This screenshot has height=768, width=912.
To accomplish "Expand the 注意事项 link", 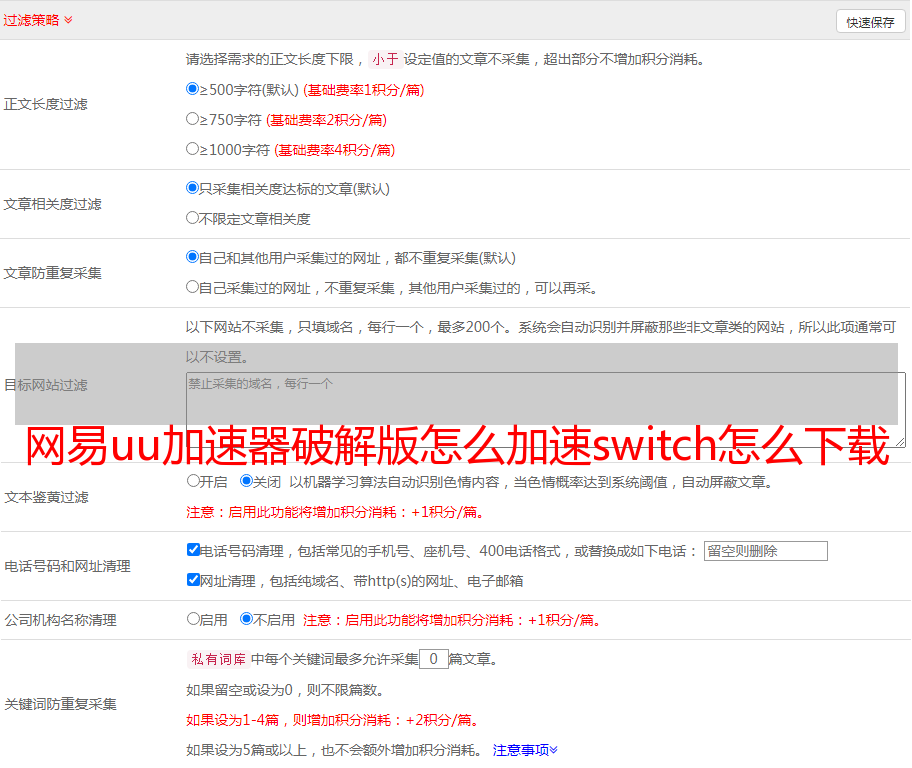I will tap(525, 750).
